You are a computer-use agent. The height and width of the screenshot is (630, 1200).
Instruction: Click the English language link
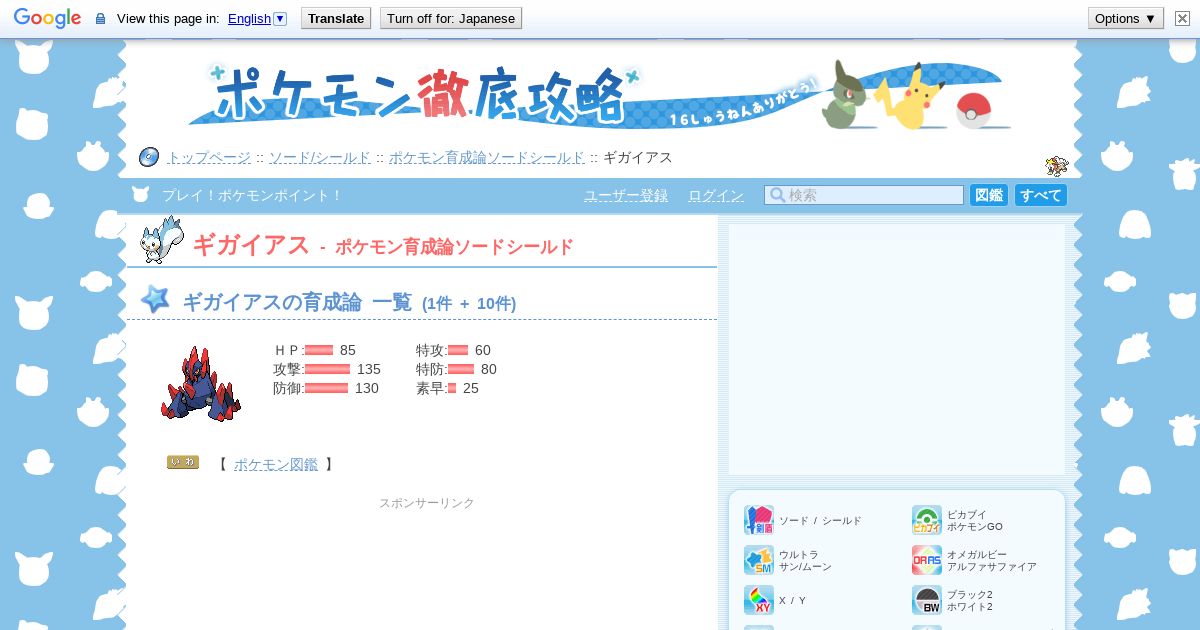click(x=249, y=18)
